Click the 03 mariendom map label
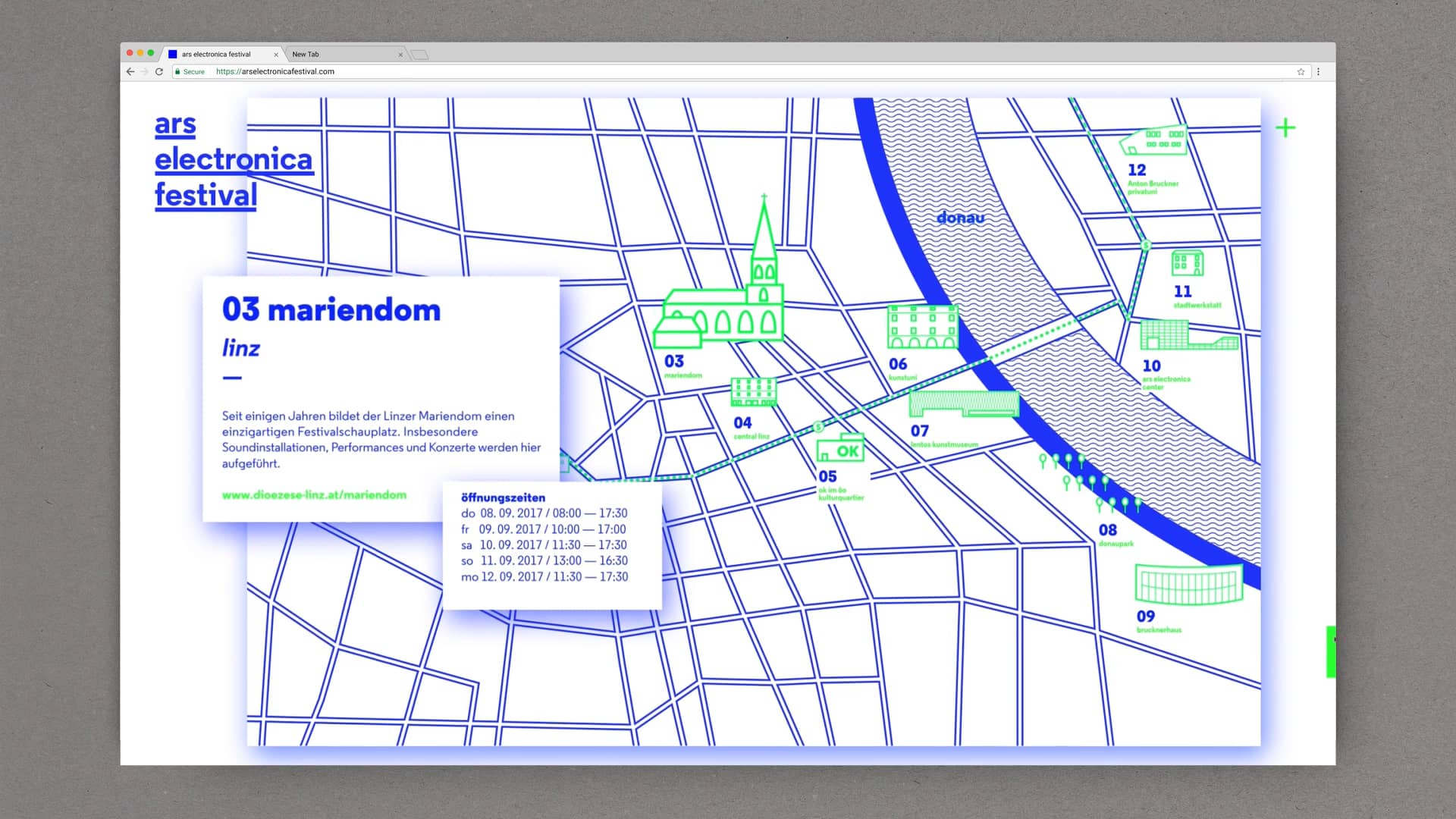1456x819 pixels. 682,366
